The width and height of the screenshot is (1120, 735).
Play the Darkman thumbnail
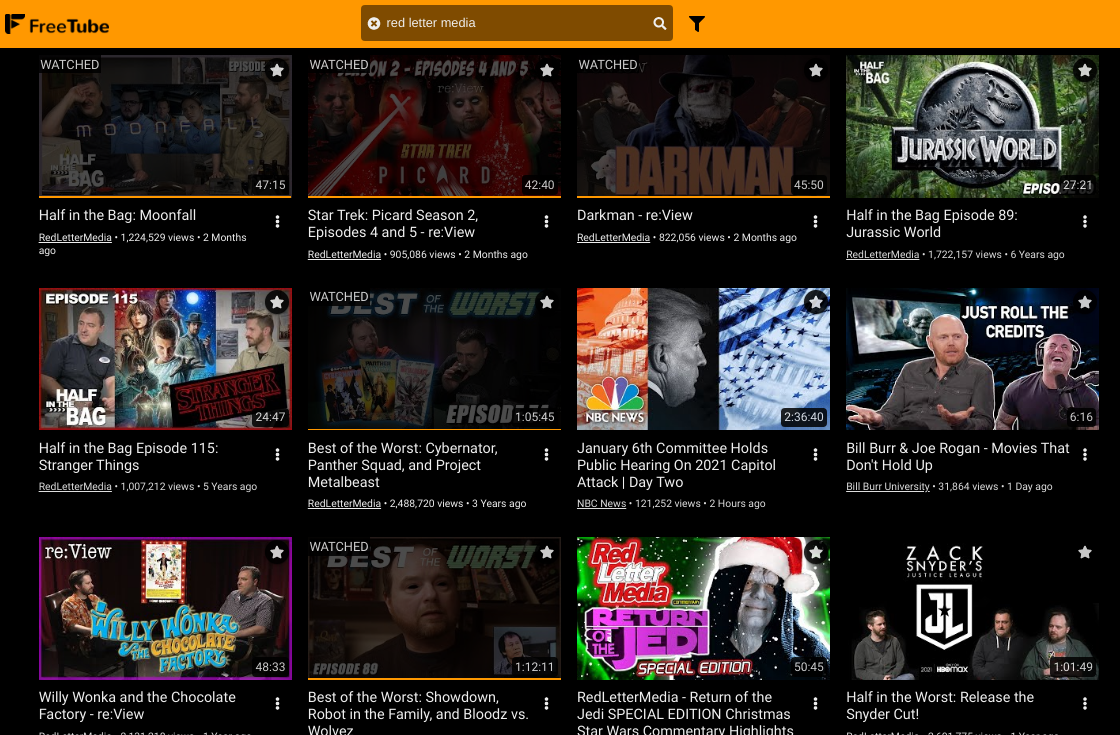pos(704,126)
